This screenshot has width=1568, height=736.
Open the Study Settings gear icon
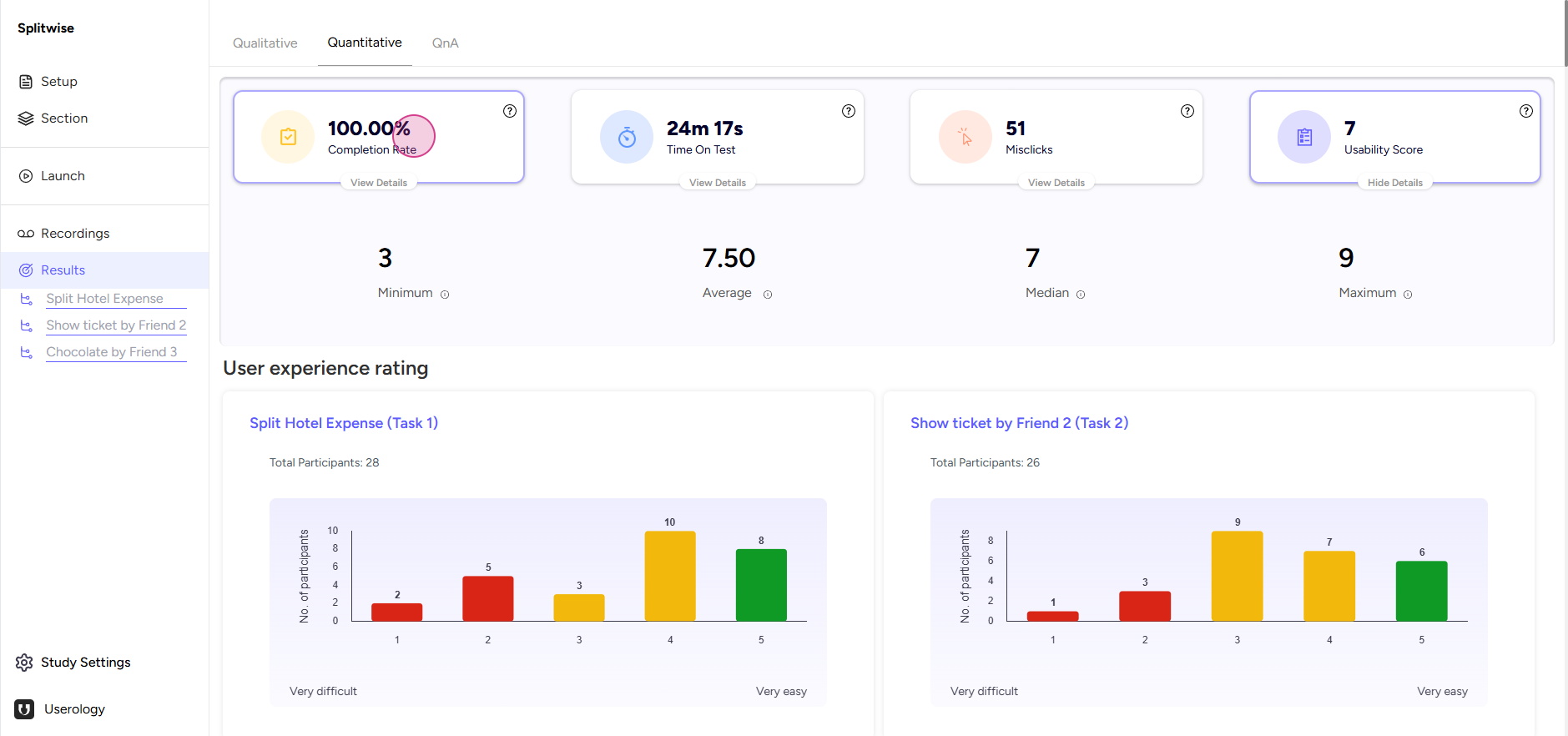[24, 663]
